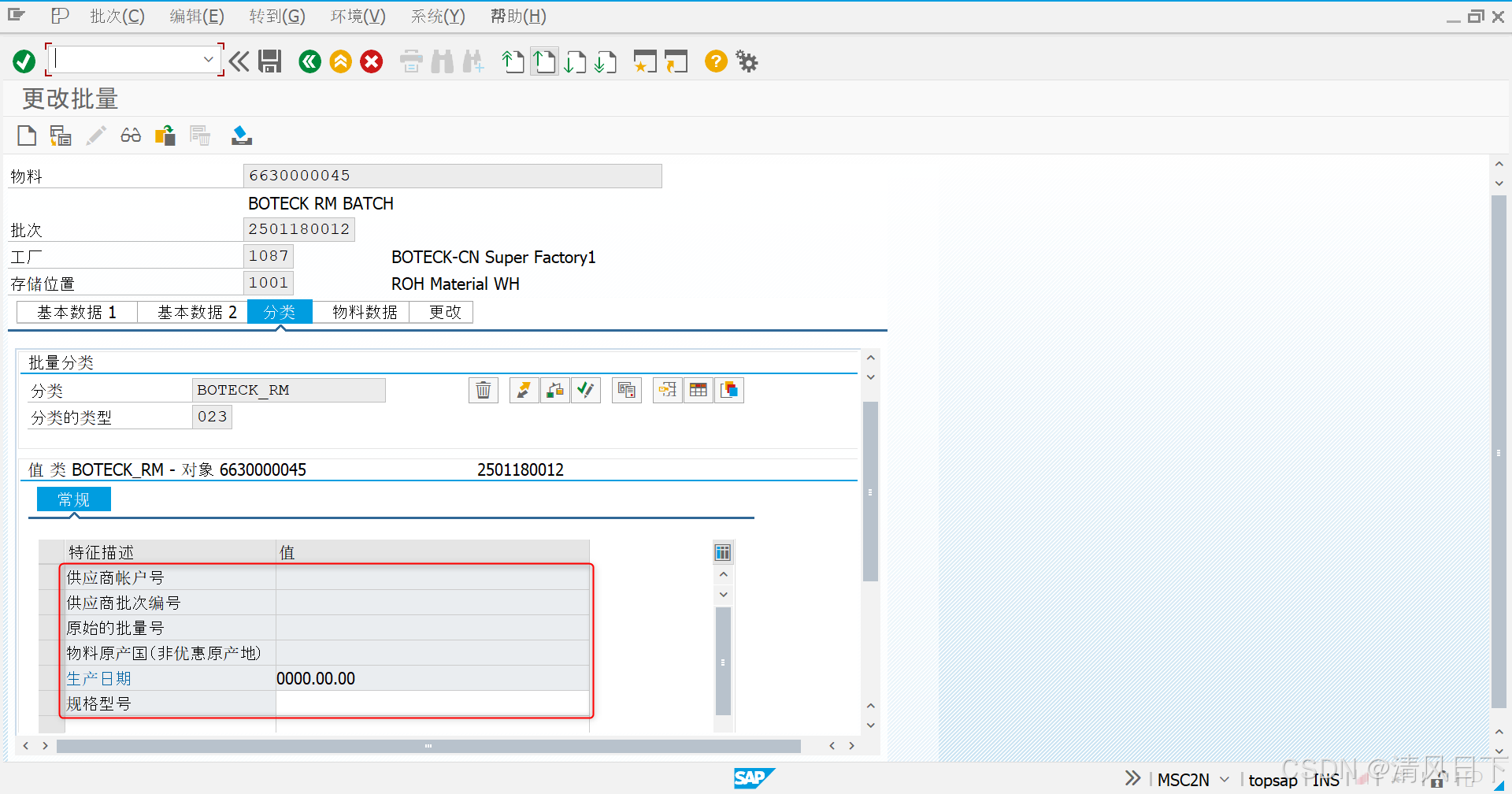Select the 分类 tab
The image size is (1512, 794).
pyautogui.click(x=280, y=312)
